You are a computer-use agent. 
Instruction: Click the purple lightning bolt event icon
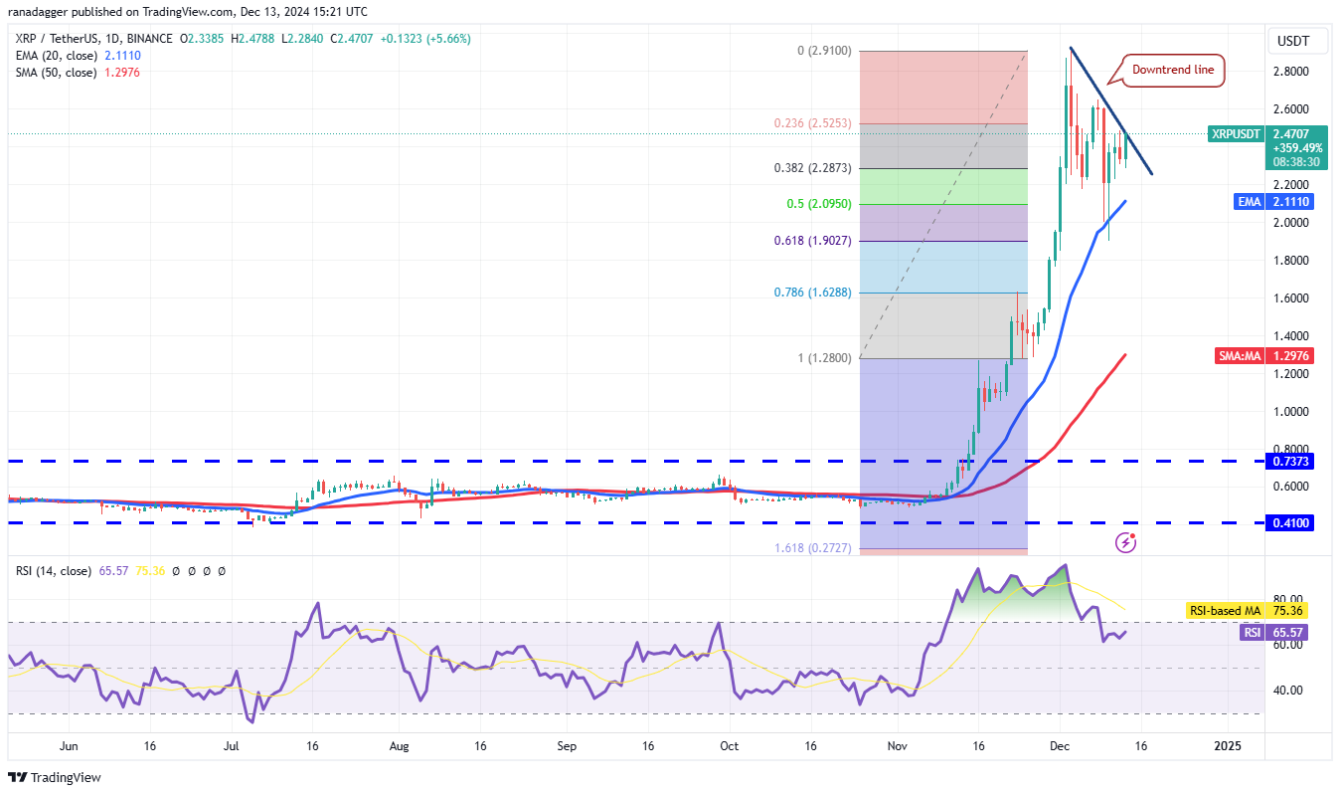tap(1127, 543)
